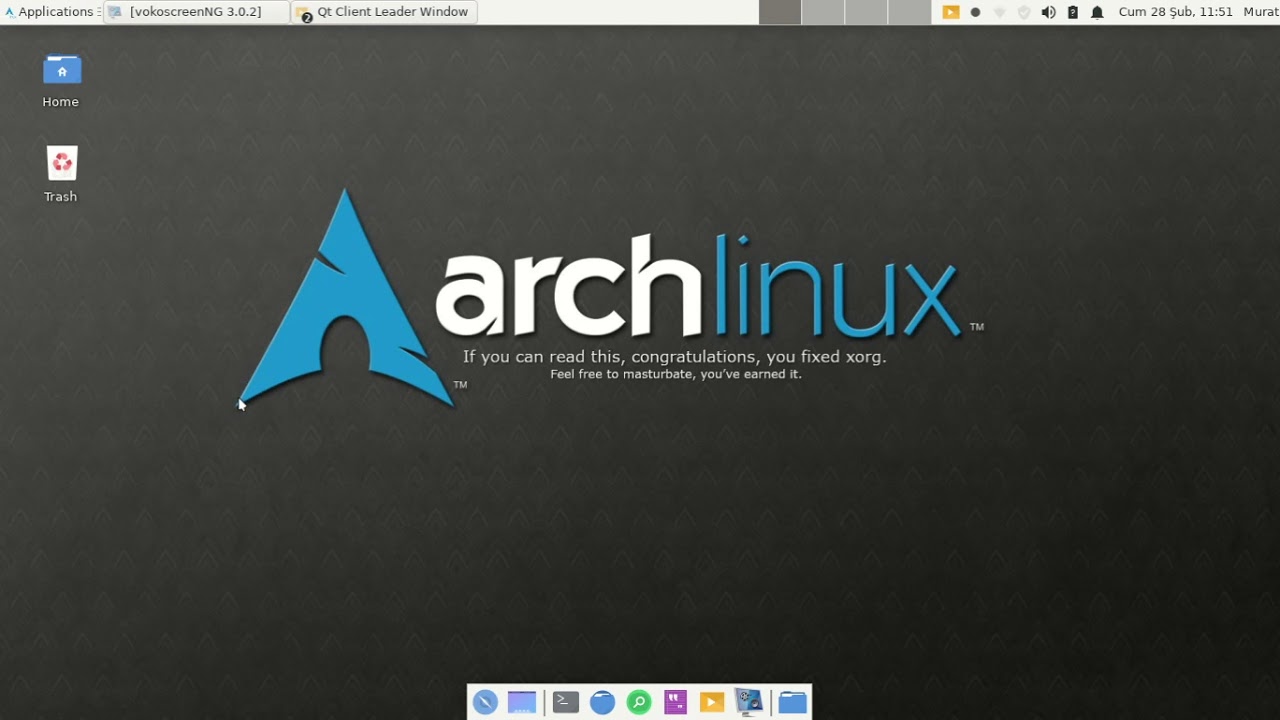Image resolution: width=1280 pixels, height=720 pixels.
Task: Select the third workspace in the switcher
Action: (866, 12)
